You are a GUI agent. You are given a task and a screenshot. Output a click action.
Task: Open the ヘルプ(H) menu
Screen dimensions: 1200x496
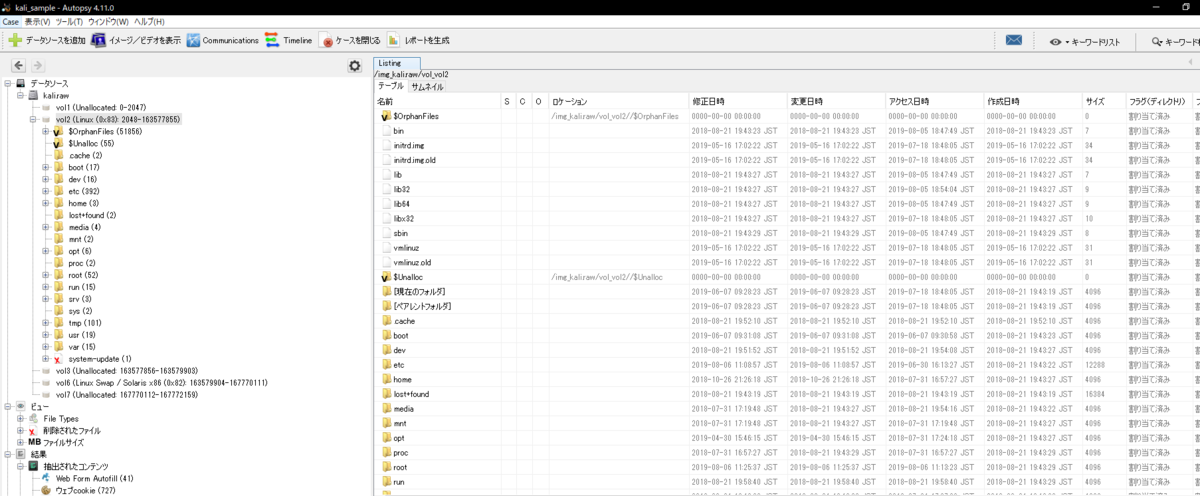149,21
